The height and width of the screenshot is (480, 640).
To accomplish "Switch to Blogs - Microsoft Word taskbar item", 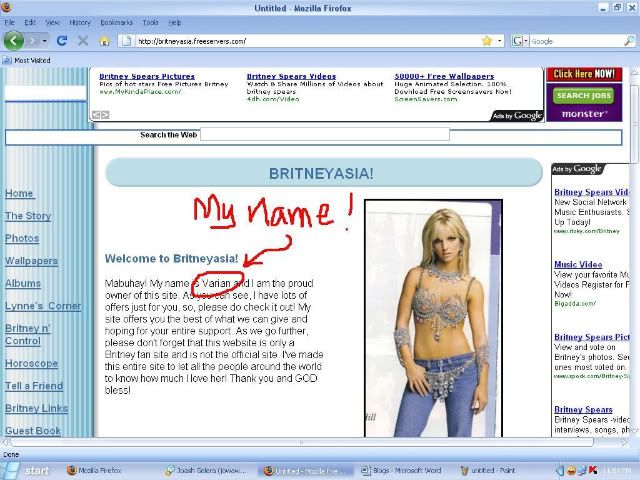I will 402,471.
